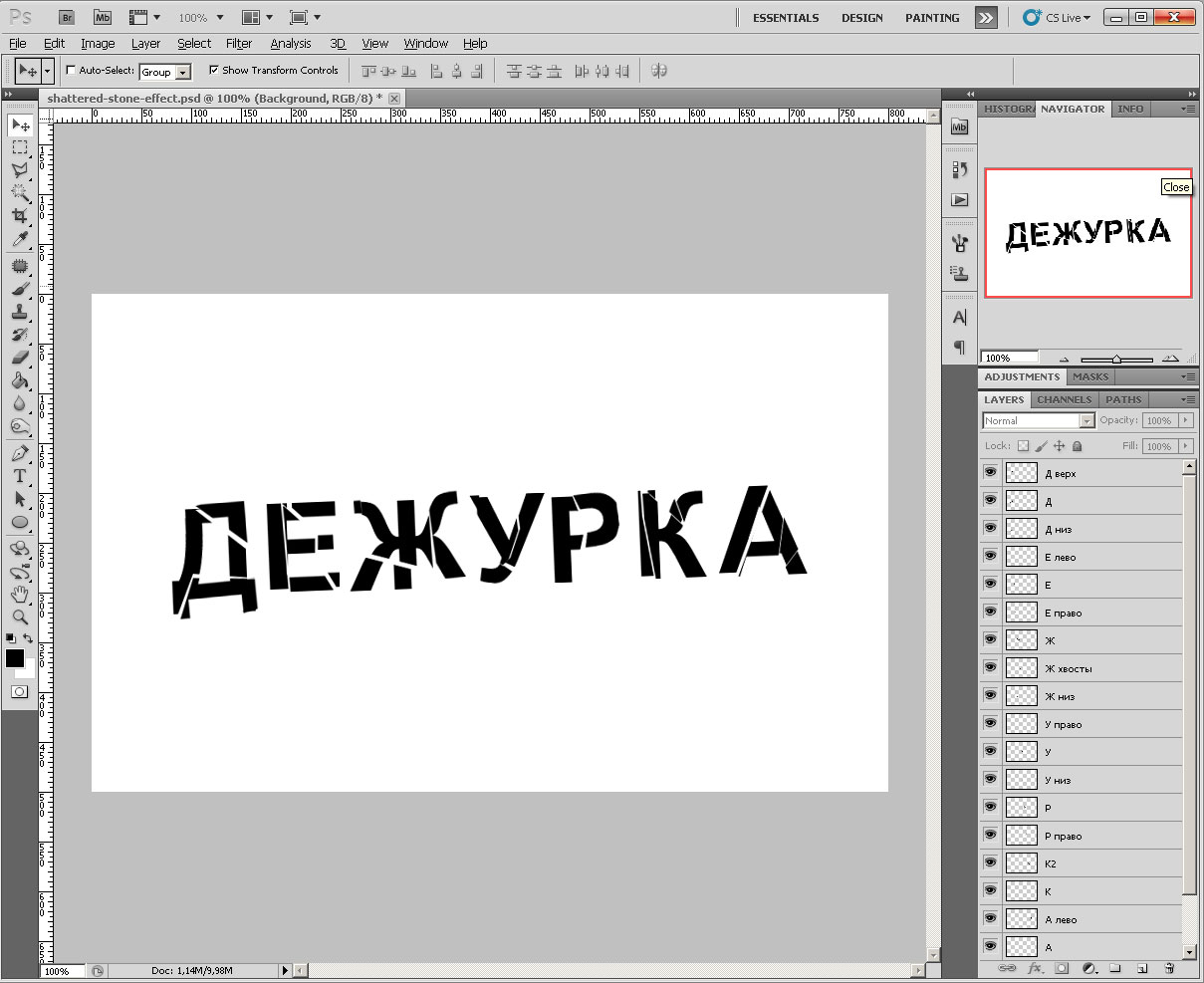Select the Crop tool
Image resolution: width=1204 pixels, height=983 pixels.
[19, 215]
